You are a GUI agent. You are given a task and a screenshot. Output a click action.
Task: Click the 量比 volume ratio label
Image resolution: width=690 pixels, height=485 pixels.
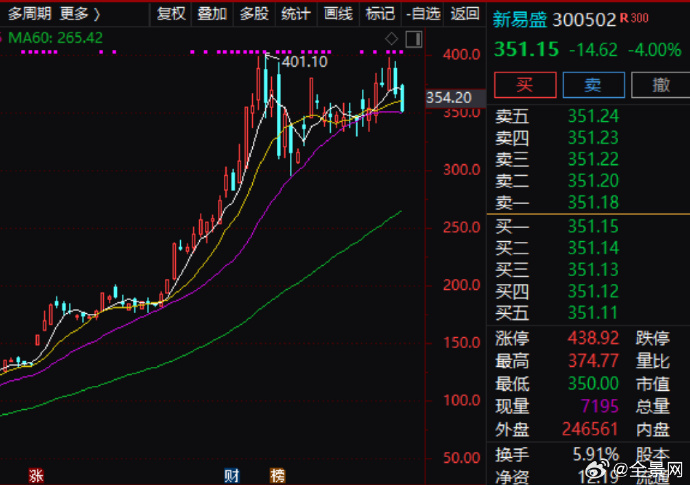653,361
